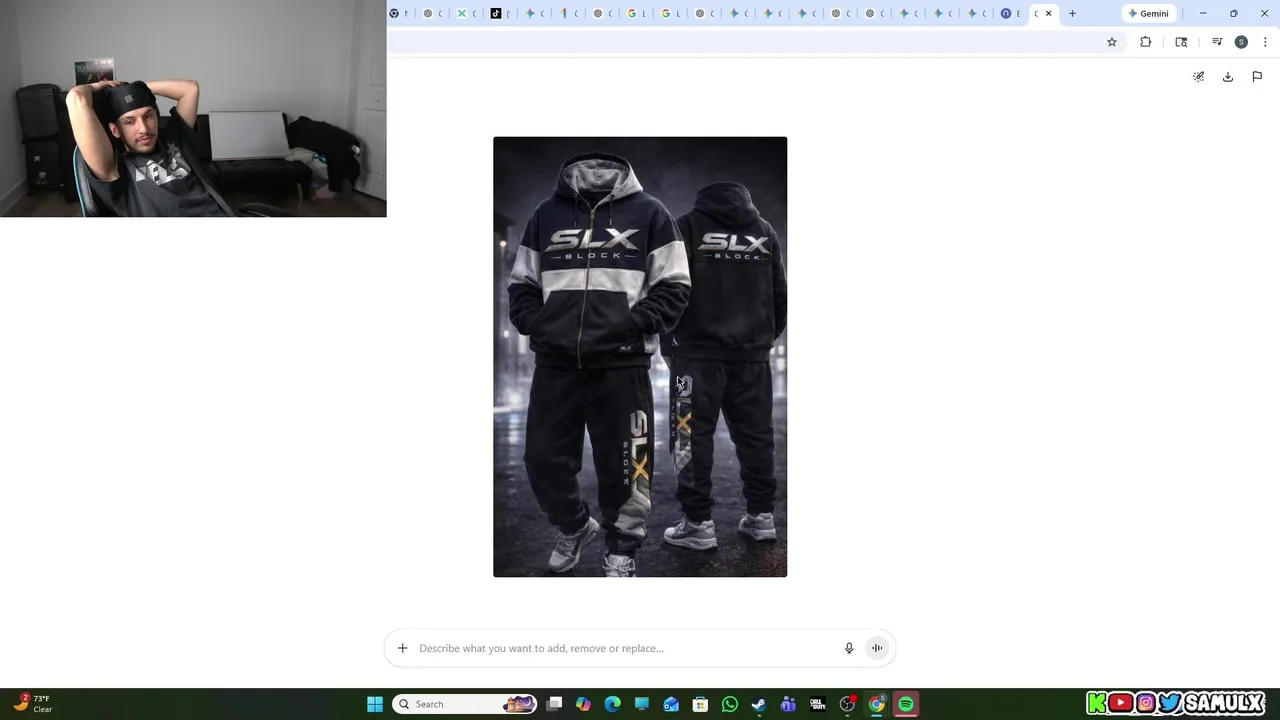The height and width of the screenshot is (720, 1280).
Task: Open the media controls icon in Chrome toolbar
Action: click(x=1217, y=42)
